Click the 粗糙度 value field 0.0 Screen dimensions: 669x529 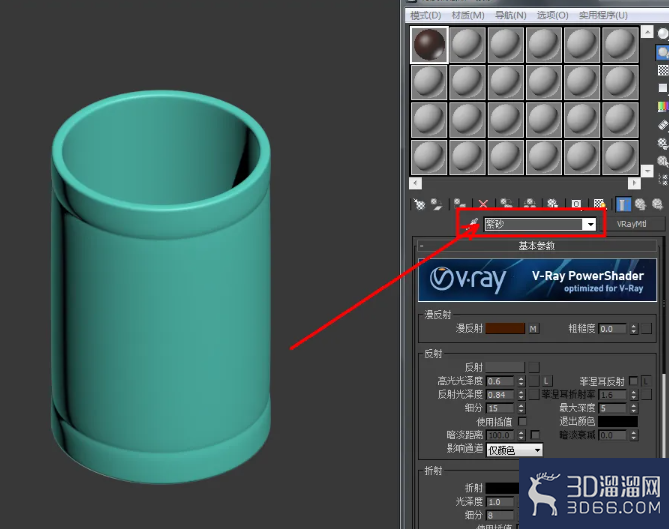pos(614,329)
